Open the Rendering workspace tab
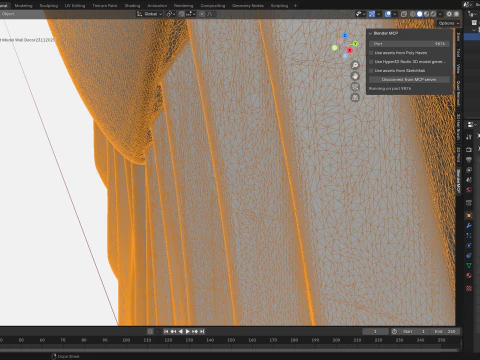480x360 pixels. pos(183,6)
